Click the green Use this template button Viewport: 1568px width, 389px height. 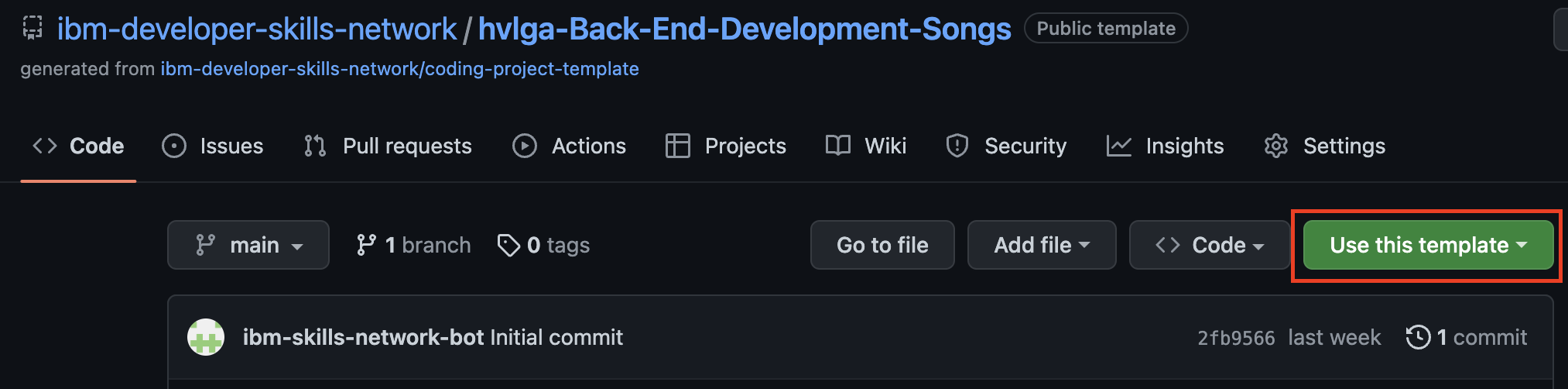[1429, 245]
